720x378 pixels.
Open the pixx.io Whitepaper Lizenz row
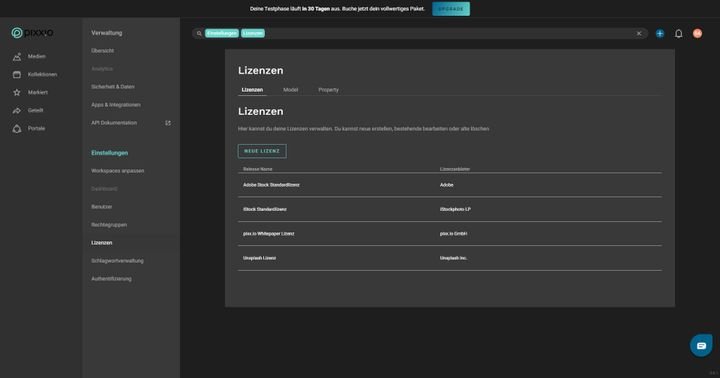[450, 234]
